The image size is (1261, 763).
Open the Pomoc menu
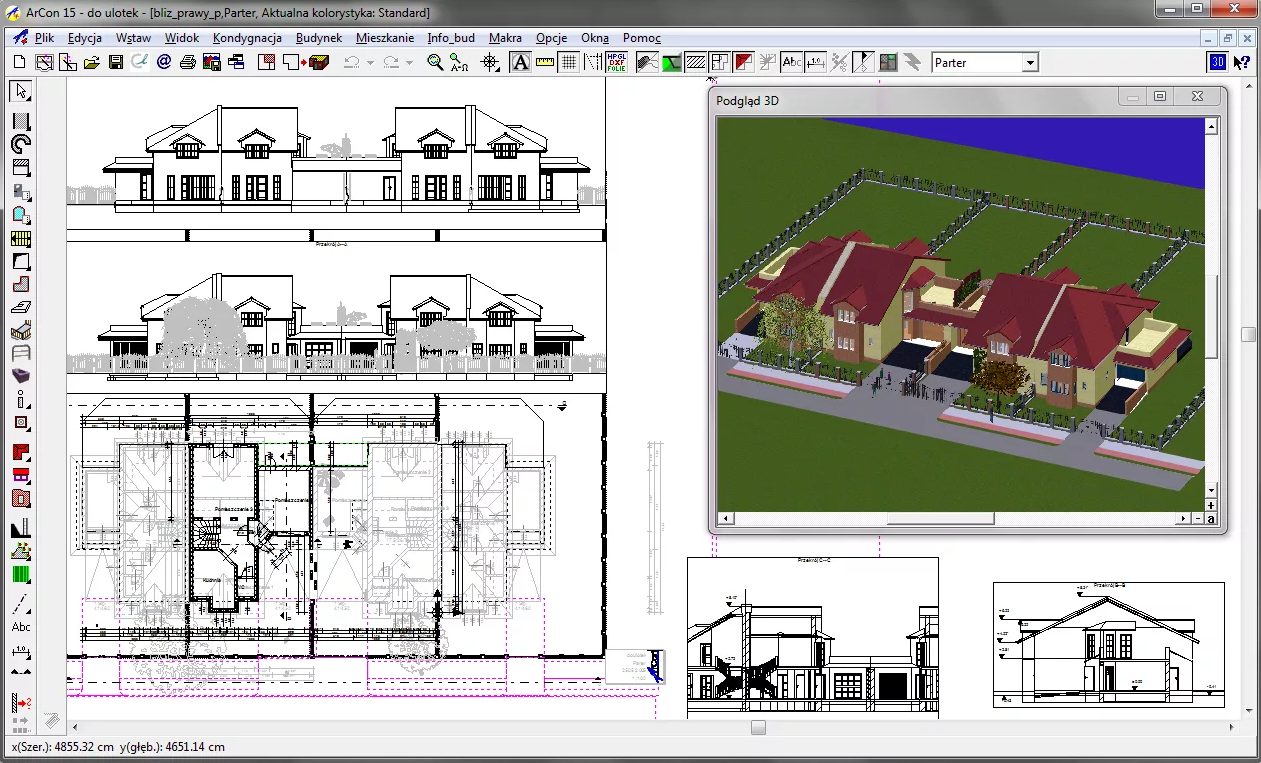click(x=641, y=38)
